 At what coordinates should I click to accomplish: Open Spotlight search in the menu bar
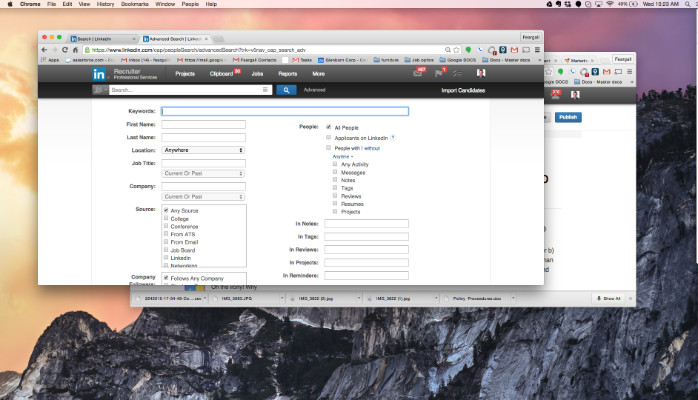click(x=687, y=4)
